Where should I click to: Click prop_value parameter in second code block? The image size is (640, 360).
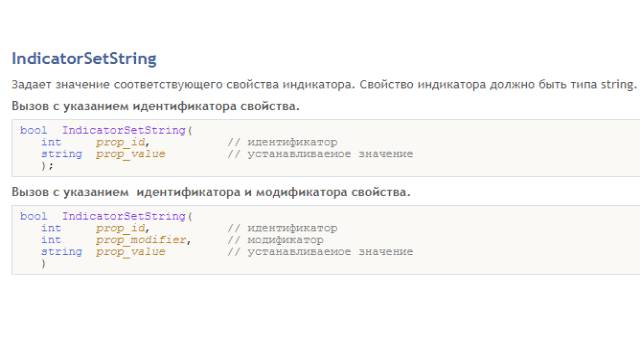(x=131, y=252)
